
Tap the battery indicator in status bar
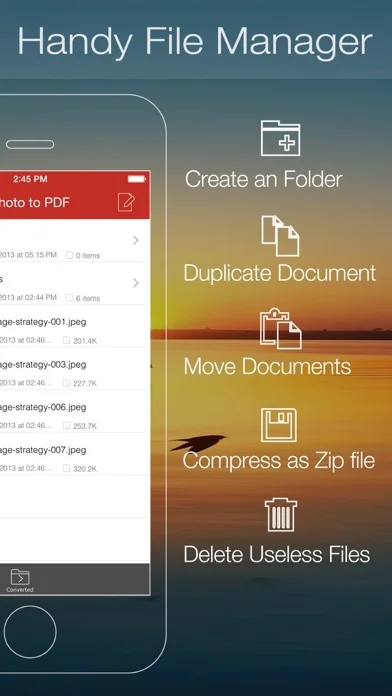pos(137,179)
